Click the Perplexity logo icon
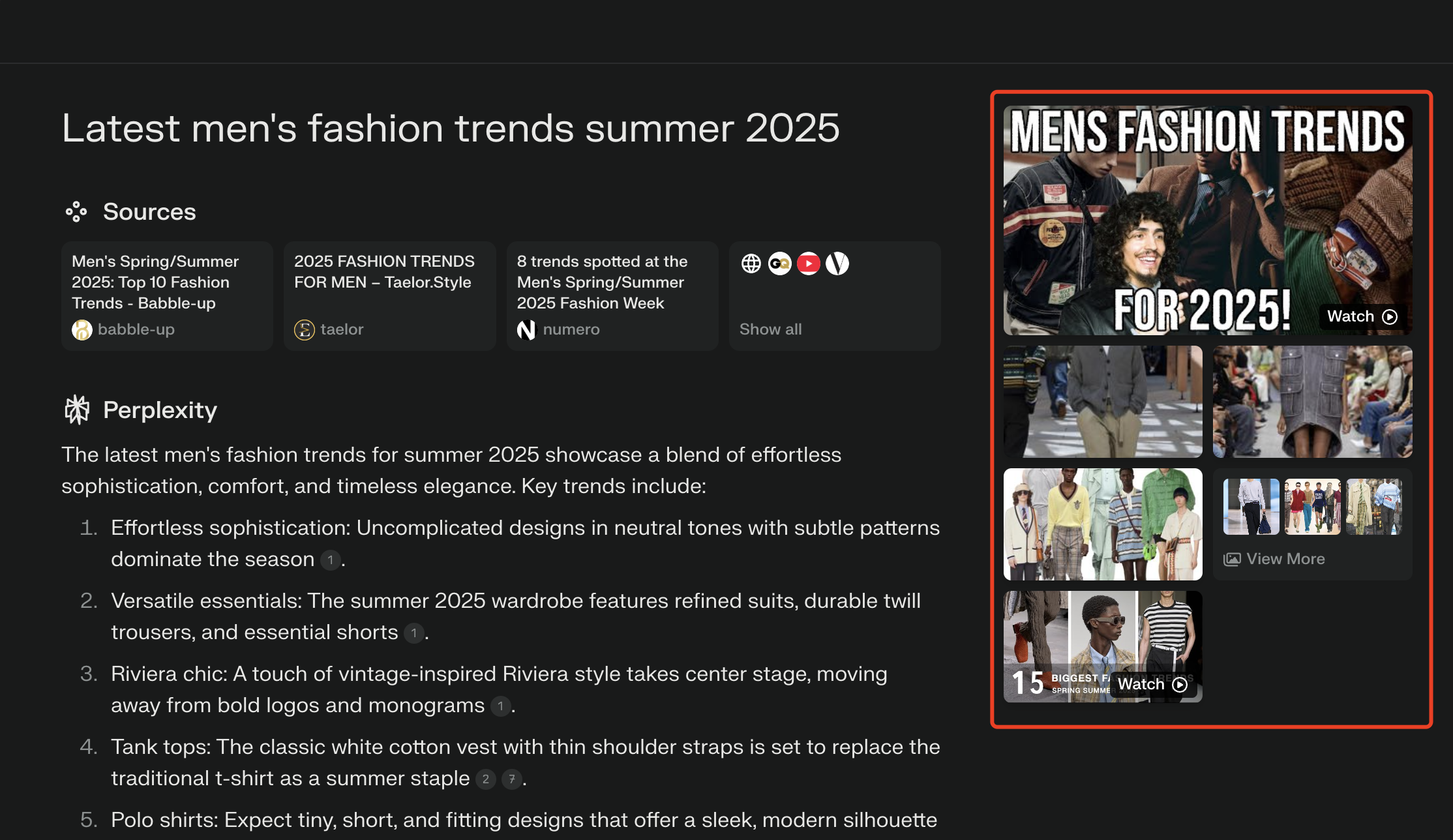 click(x=77, y=410)
